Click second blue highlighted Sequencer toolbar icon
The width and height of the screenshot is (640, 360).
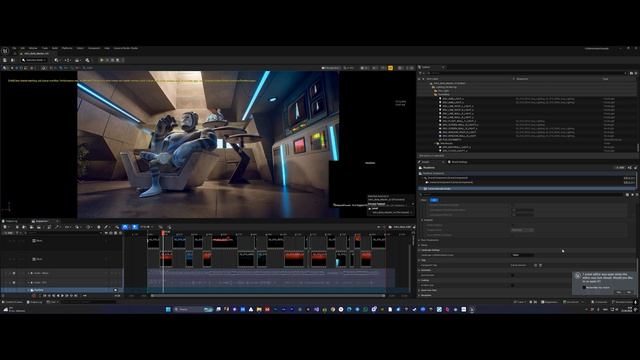(135, 227)
